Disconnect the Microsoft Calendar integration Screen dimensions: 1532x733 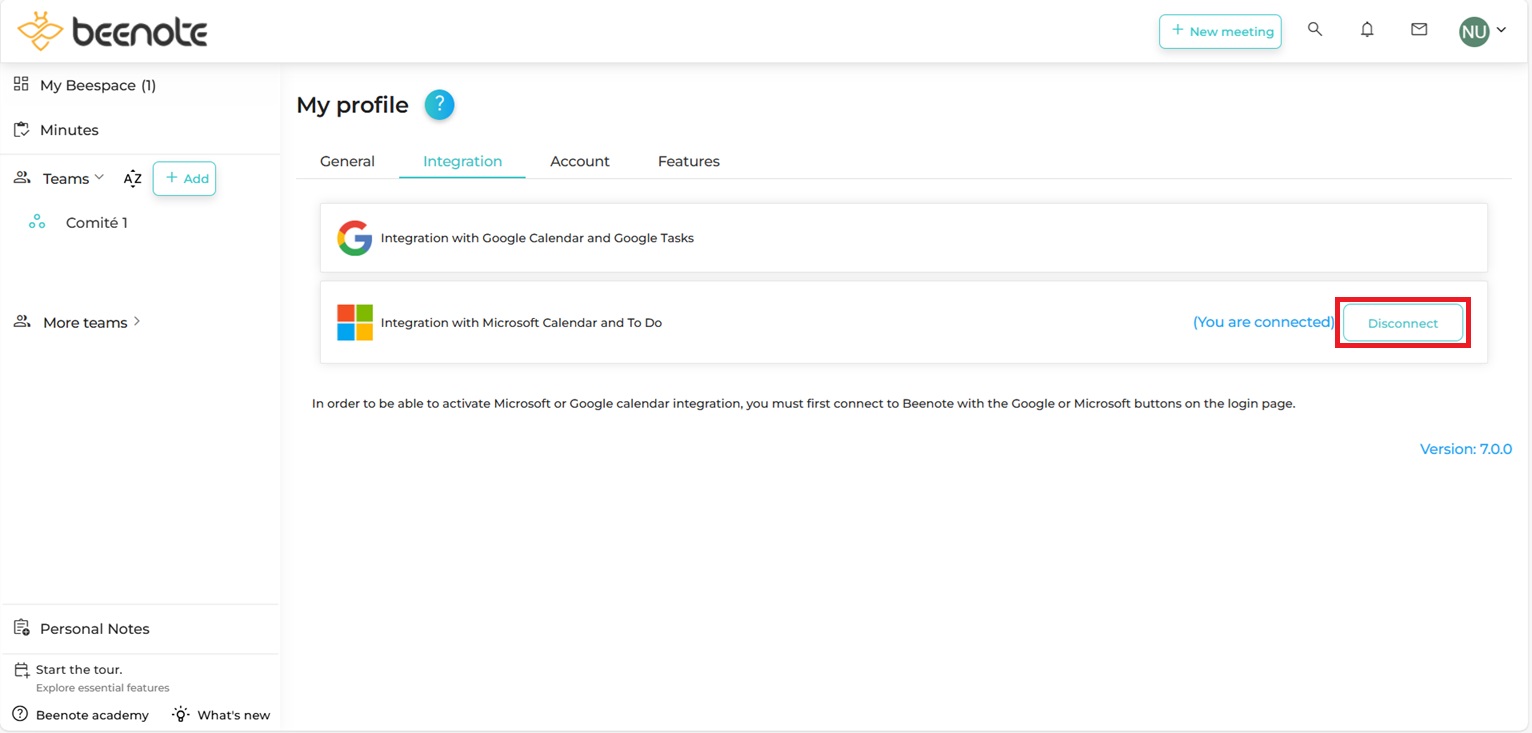click(x=1402, y=323)
